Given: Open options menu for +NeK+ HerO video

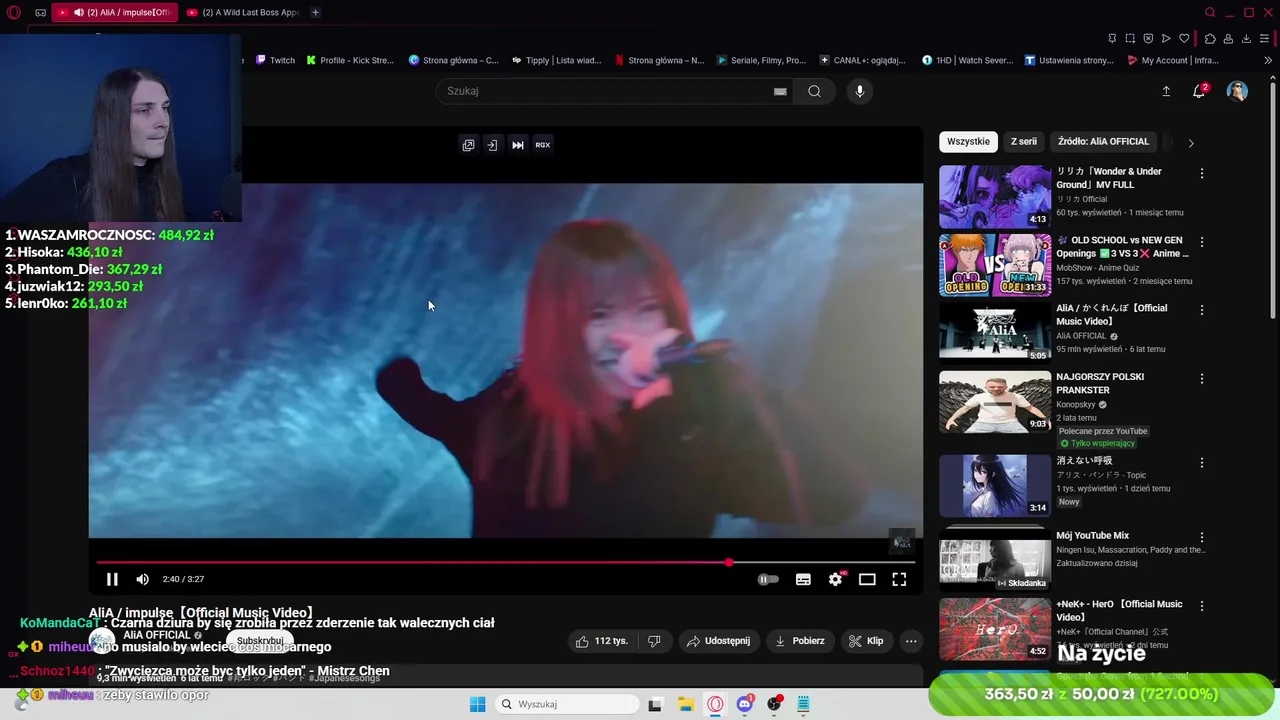Looking at the screenshot, I should coord(1202,606).
